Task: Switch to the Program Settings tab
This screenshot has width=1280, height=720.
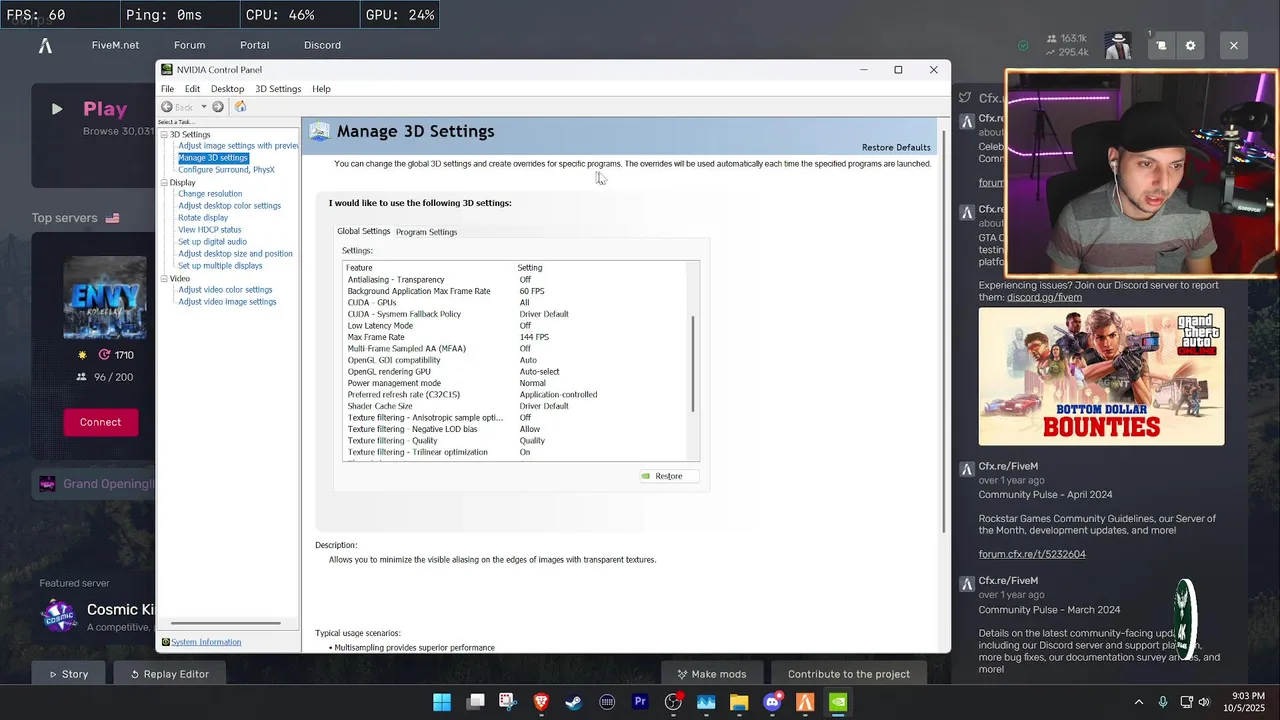Action: [x=426, y=232]
